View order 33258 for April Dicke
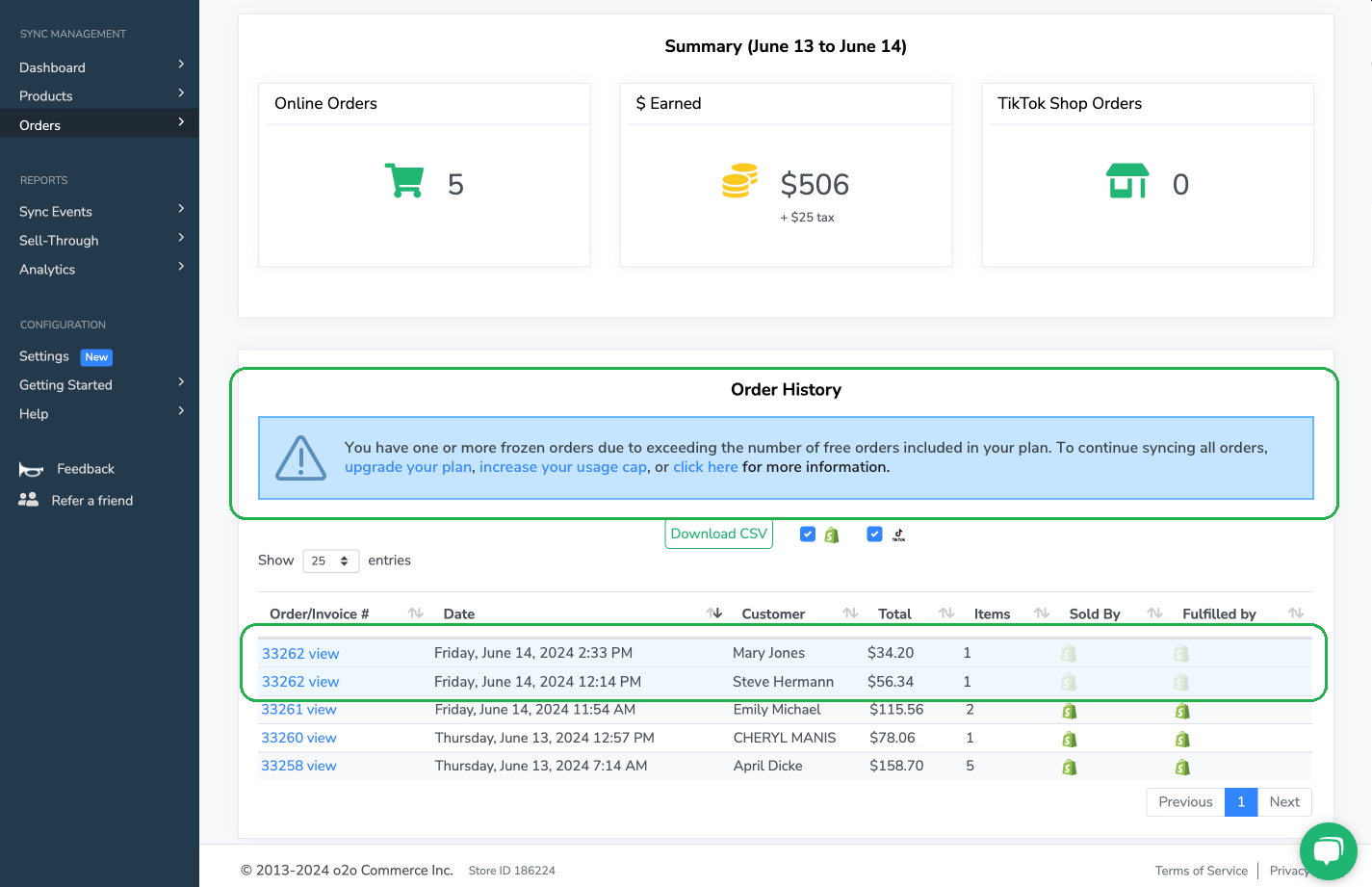Viewport: 1372px width, 887px height. (298, 766)
